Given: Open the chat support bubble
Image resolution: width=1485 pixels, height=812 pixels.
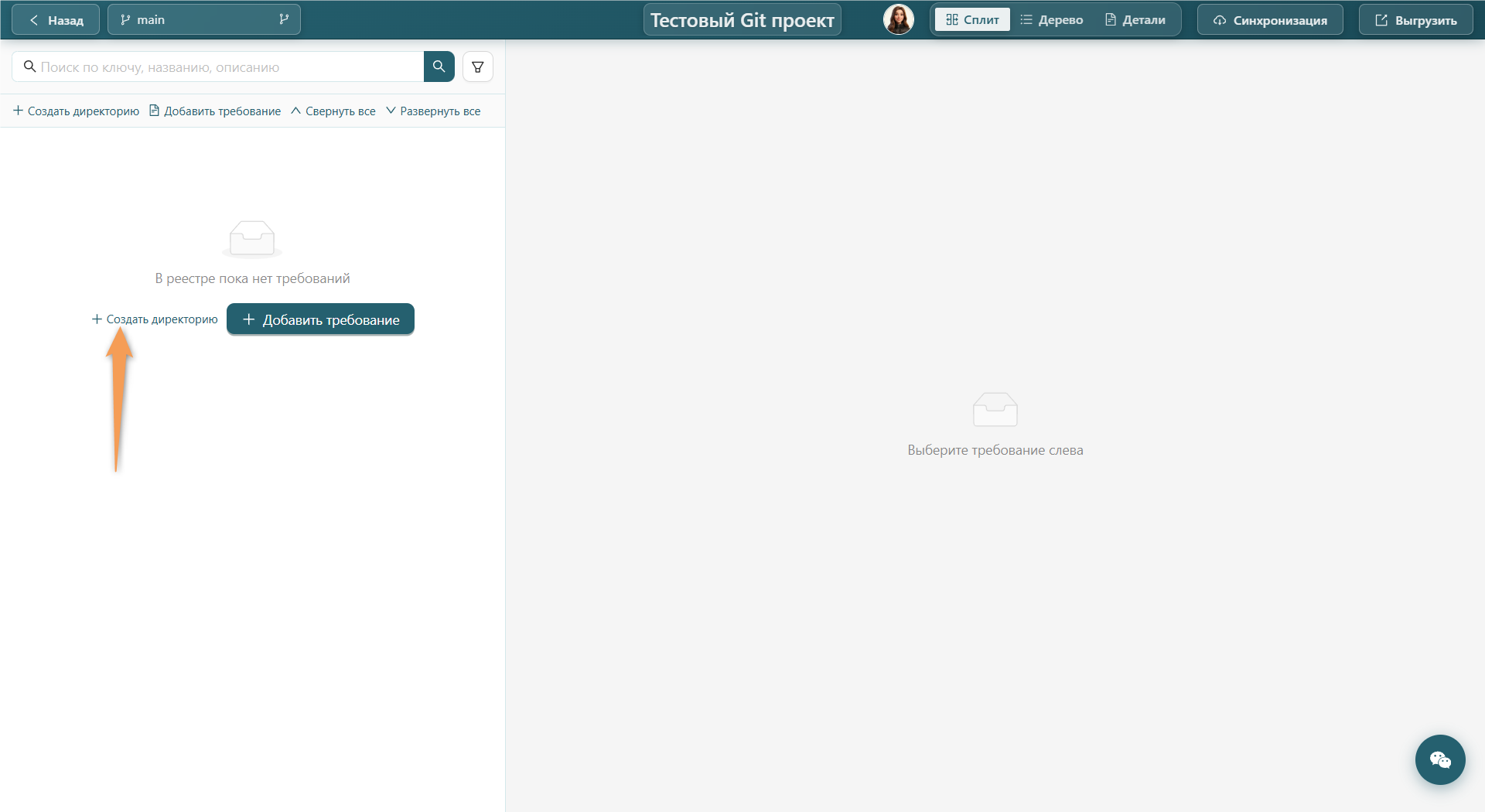Looking at the screenshot, I should 1440,759.
